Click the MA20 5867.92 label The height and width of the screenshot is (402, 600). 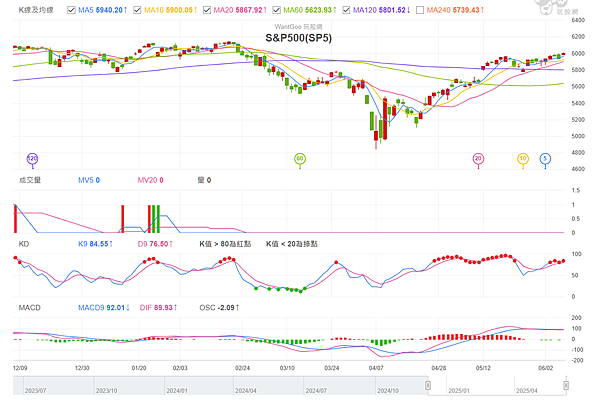click(x=240, y=10)
